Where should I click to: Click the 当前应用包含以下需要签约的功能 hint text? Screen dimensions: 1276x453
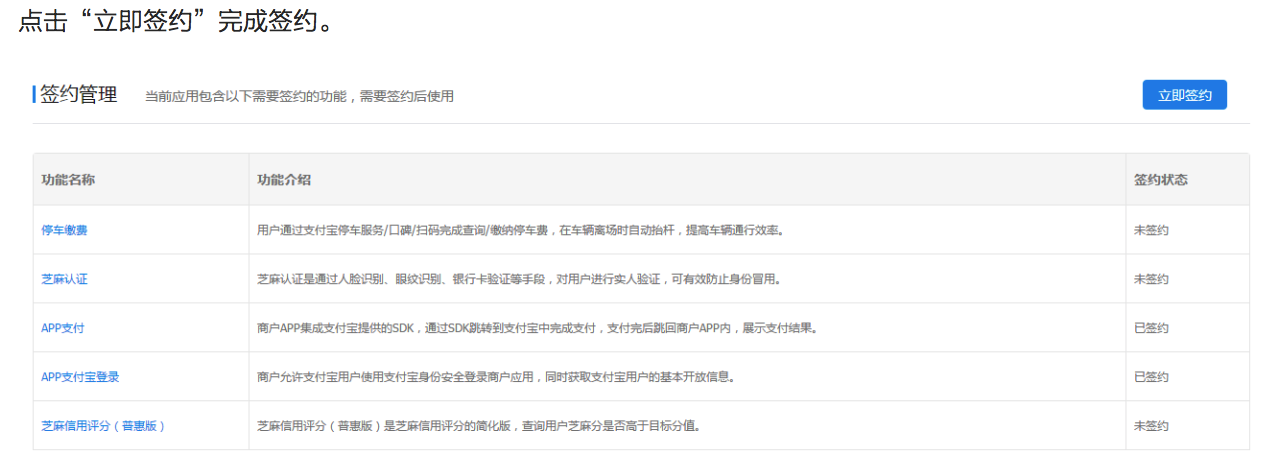click(x=299, y=97)
